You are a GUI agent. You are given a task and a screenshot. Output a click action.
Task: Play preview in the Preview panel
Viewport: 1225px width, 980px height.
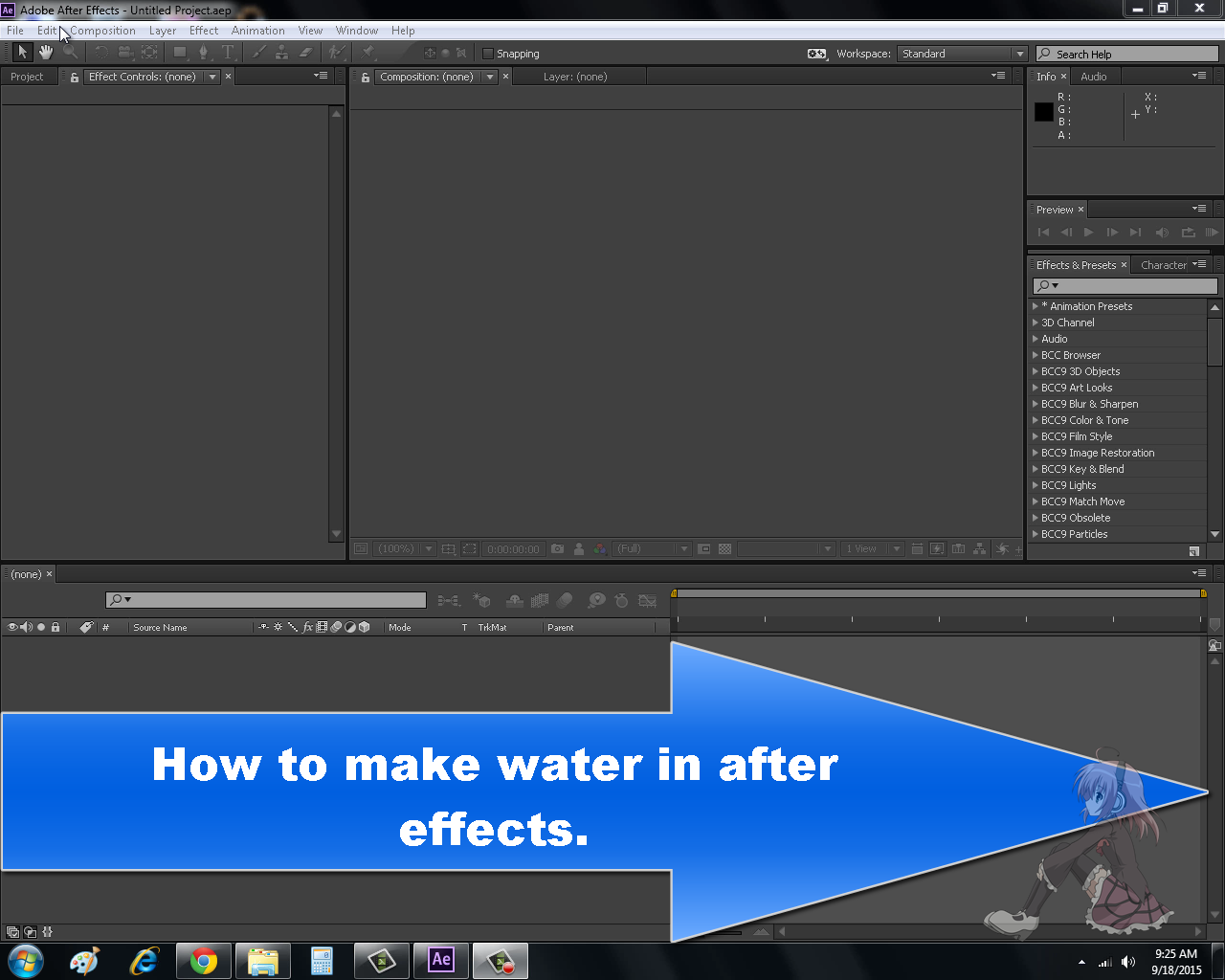coord(1089,232)
